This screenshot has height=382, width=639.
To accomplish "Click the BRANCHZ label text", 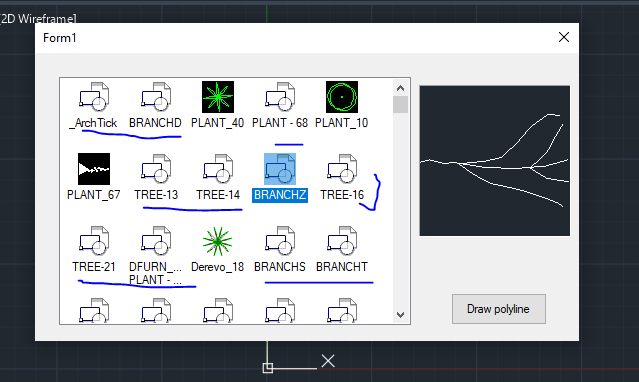I will click(x=280, y=195).
